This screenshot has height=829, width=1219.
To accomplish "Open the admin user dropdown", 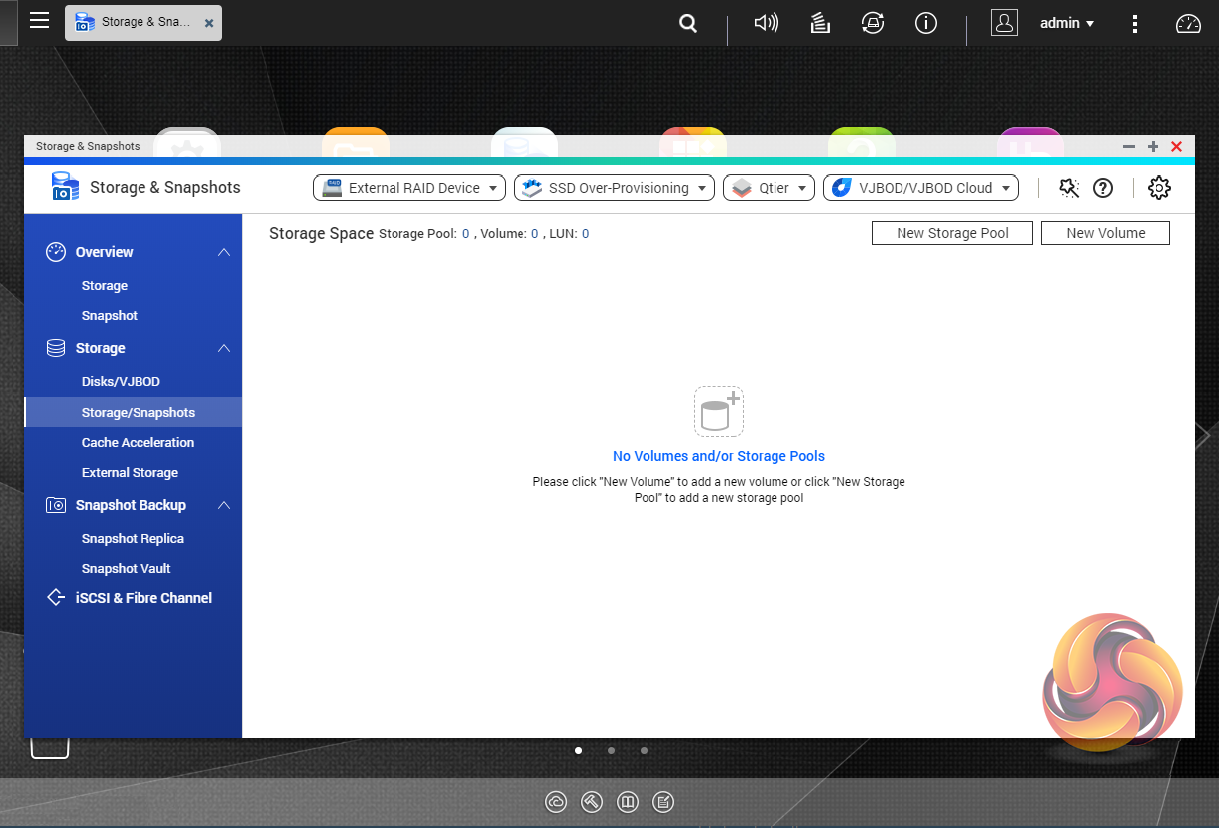I will (x=1067, y=23).
